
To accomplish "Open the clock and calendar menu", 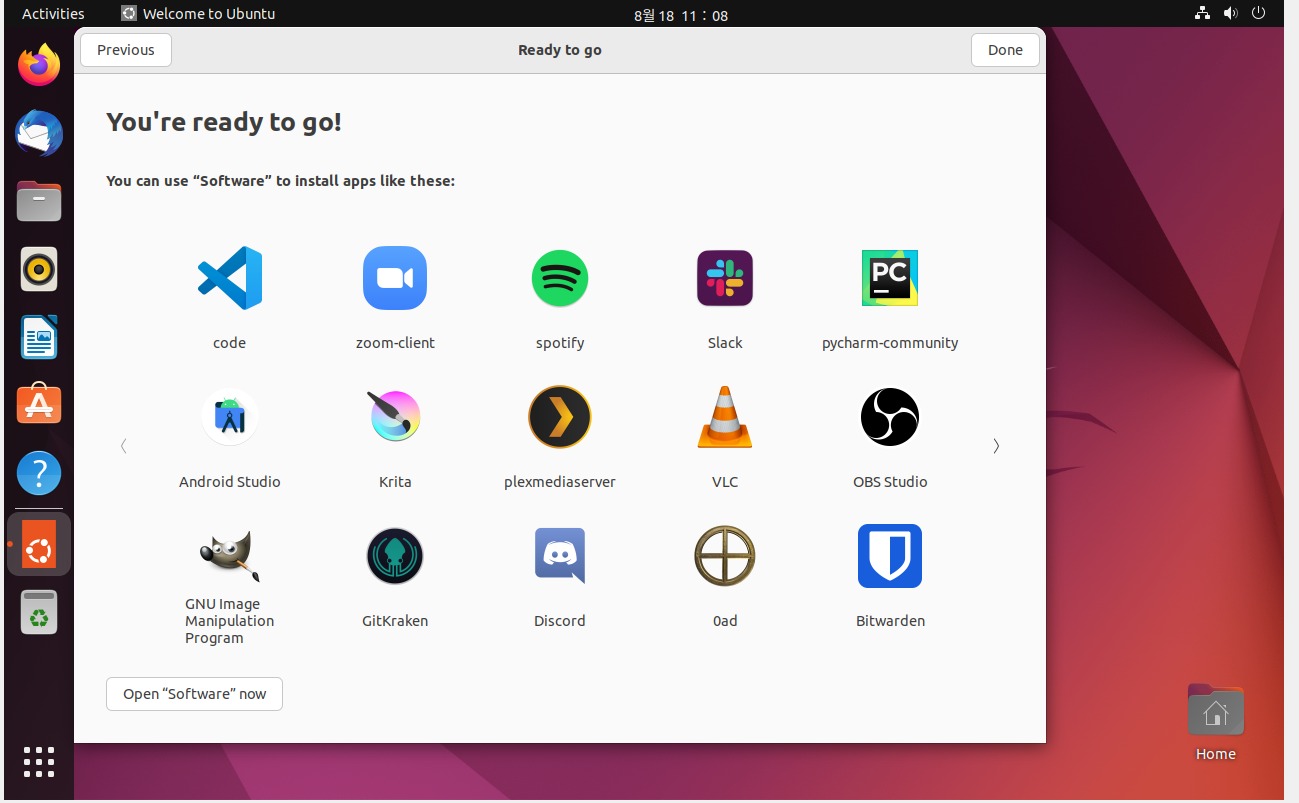I will (x=681, y=16).
